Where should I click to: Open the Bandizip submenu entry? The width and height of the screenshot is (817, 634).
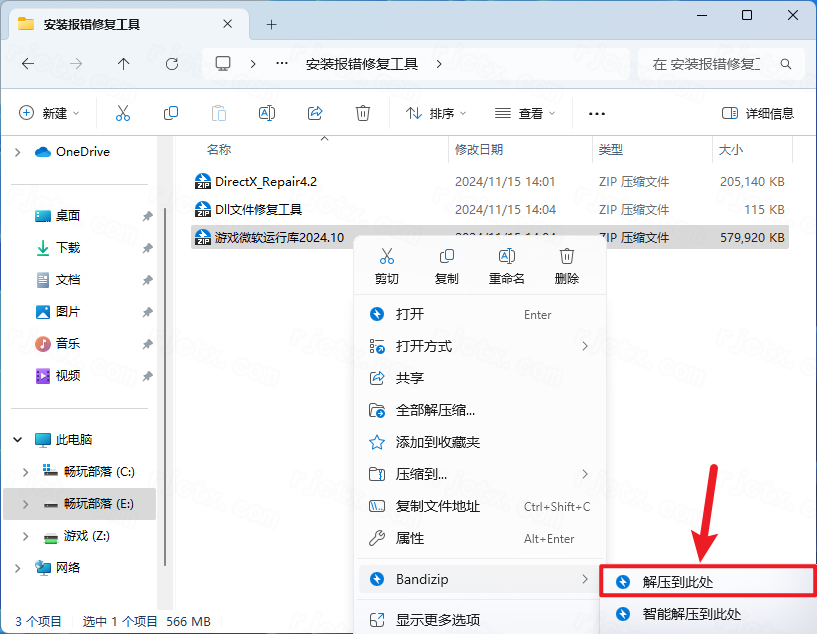pos(480,579)
